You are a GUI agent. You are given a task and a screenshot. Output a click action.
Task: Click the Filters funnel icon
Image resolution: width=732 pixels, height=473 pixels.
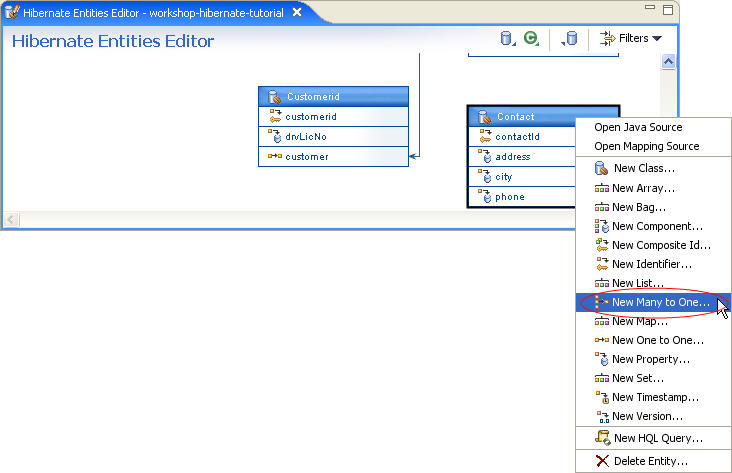pyautogui.click(x=607, y=38)
